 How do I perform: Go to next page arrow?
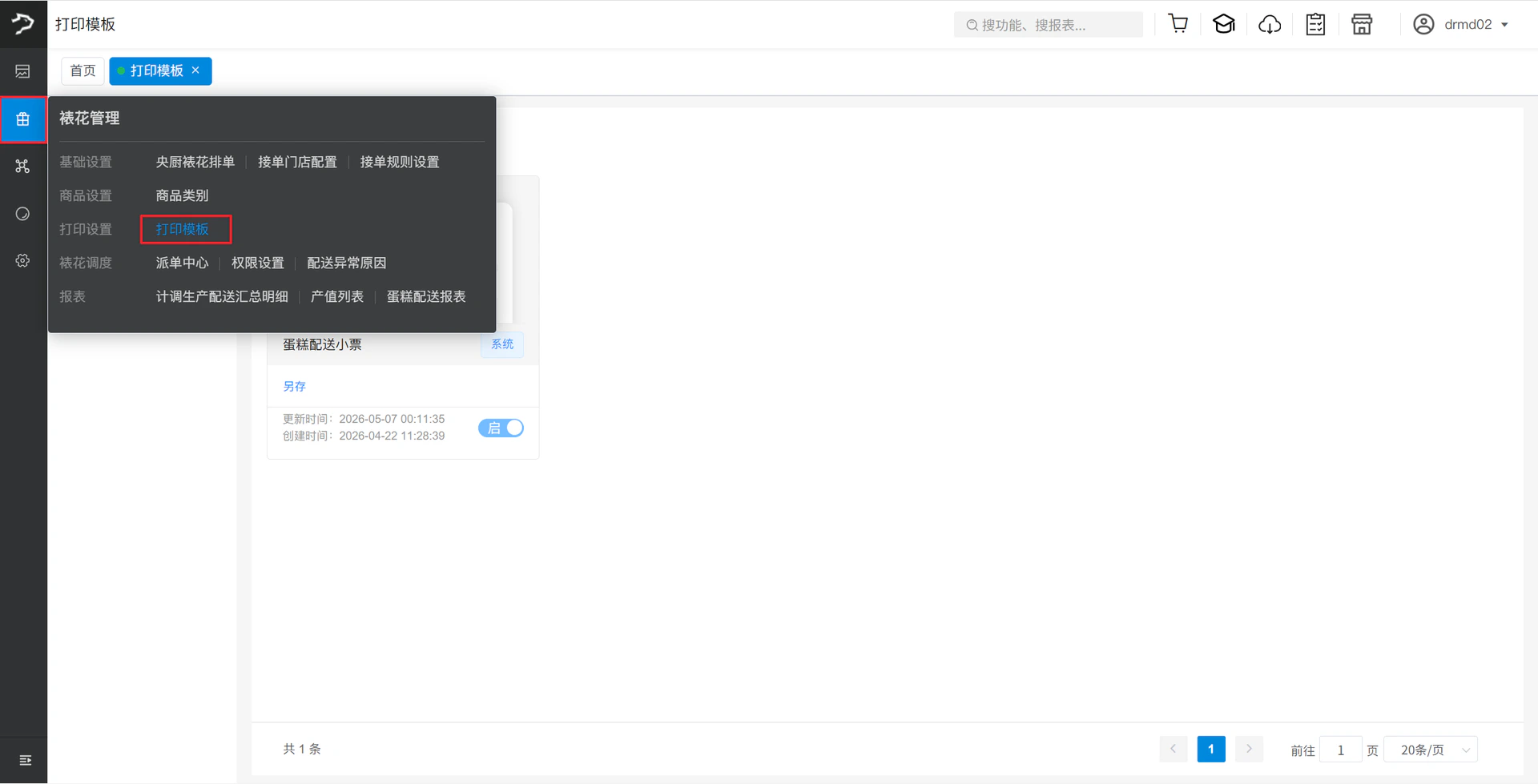[1249, 749]
